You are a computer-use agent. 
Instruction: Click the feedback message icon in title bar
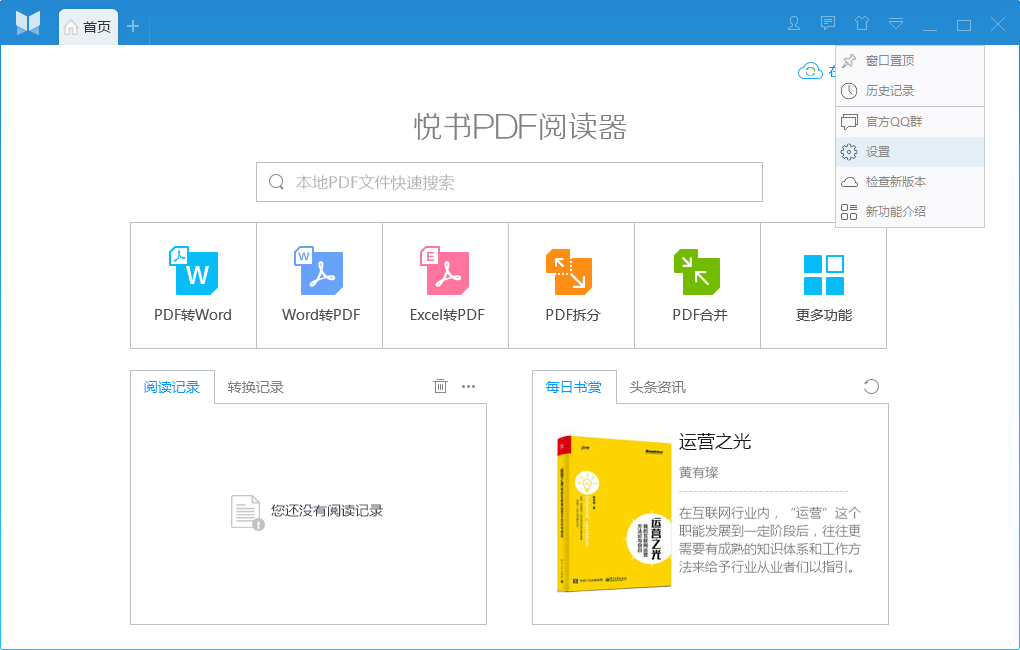827,23
